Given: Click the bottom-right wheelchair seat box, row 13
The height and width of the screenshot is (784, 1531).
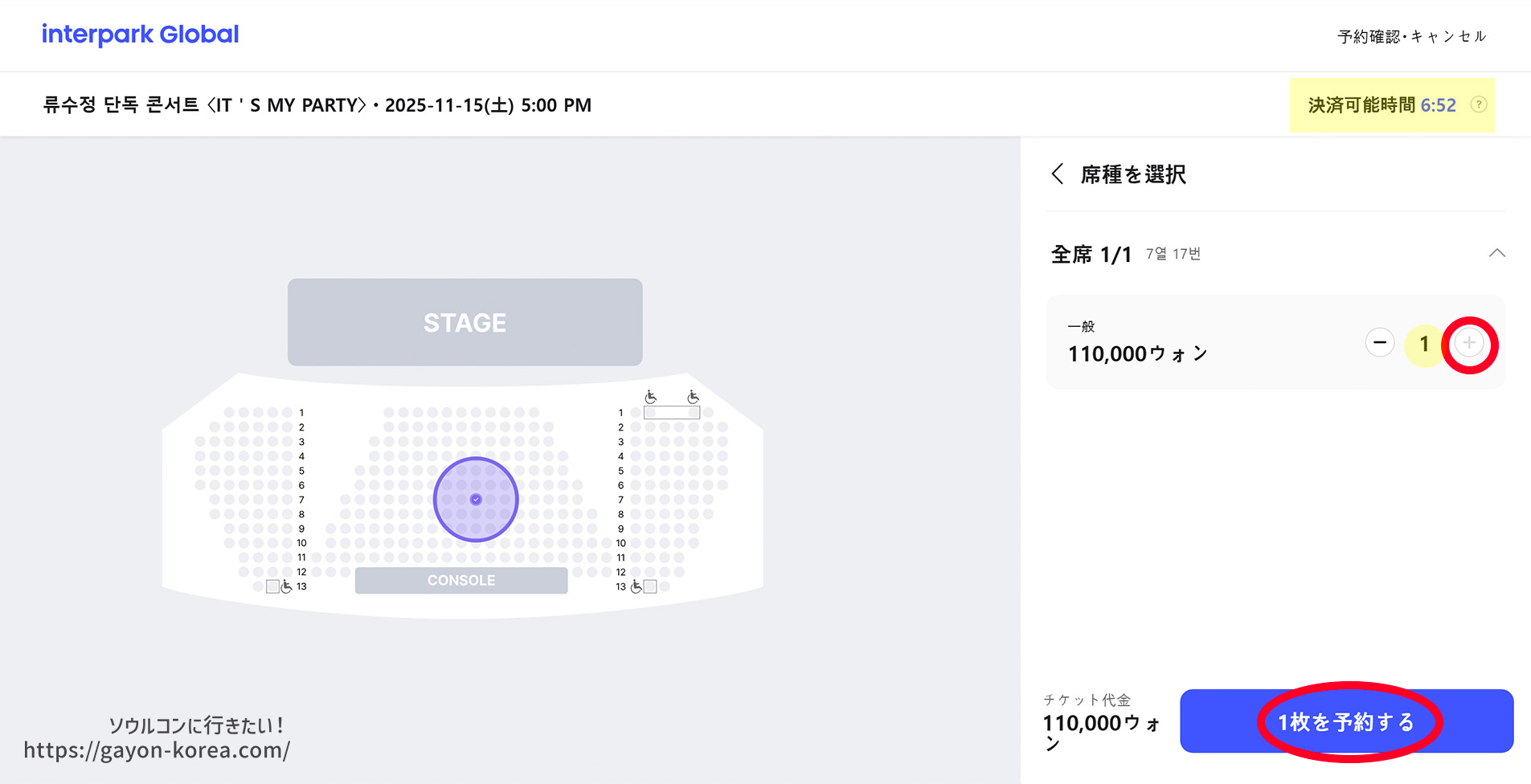Looking at the screenshot, I should click(x=650, y=586).
